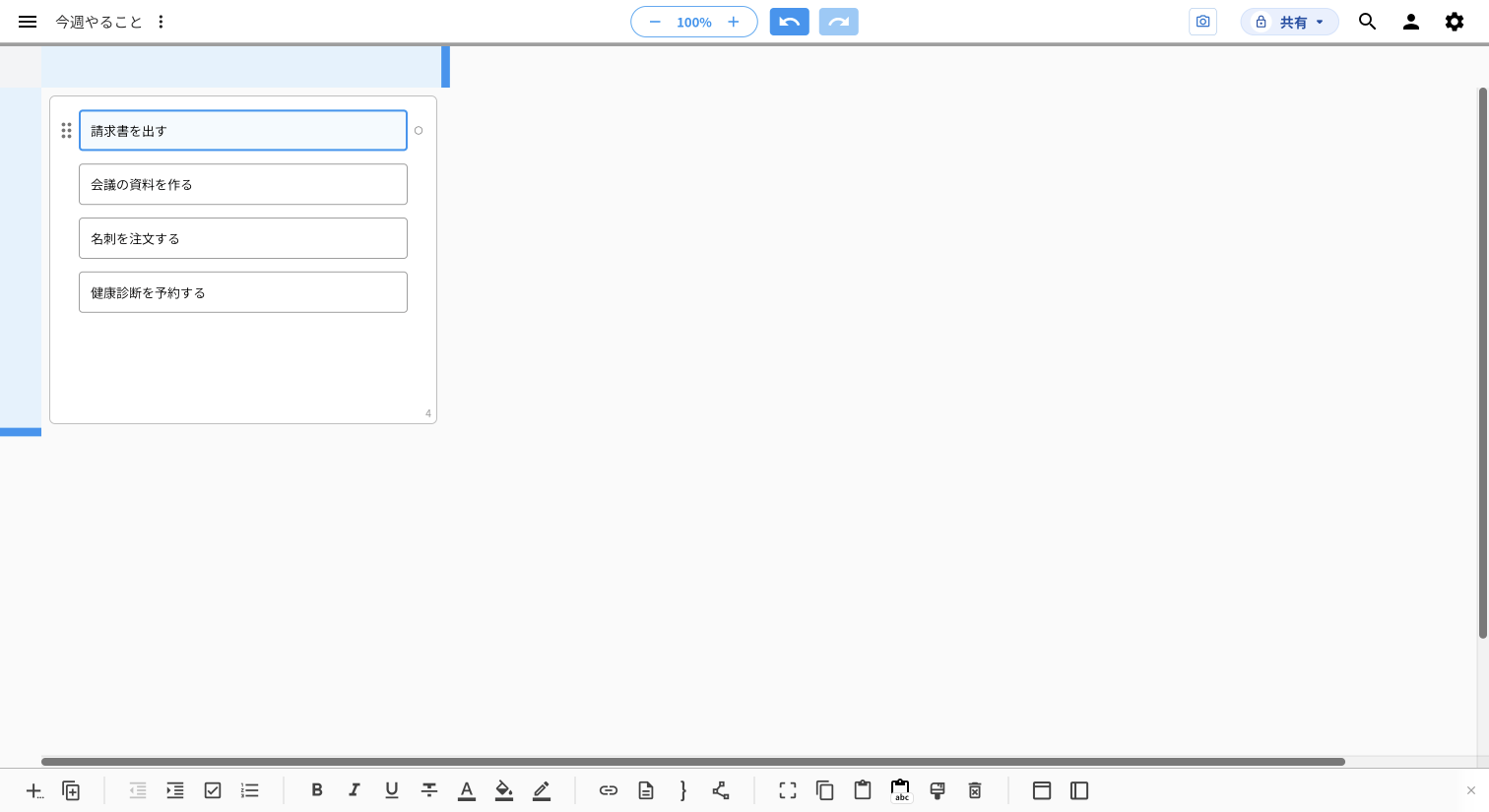Select the 会議の資料を作る item

[243, 184]
